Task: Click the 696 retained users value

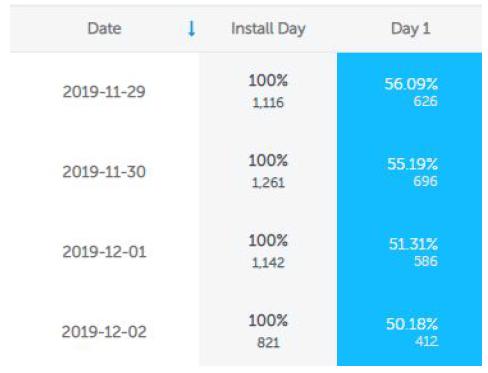Action: pos(425,181)
